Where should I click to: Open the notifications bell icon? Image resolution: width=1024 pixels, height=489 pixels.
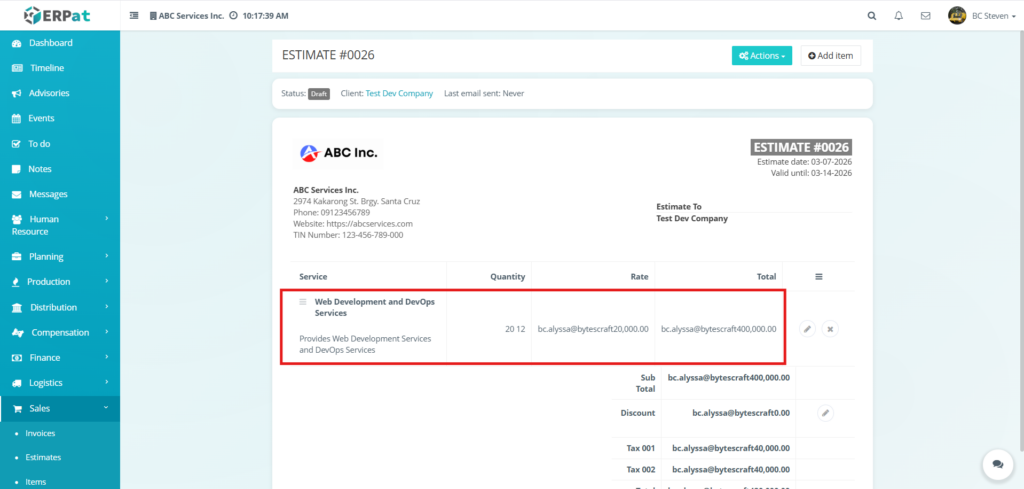click(x=898, y=16)
